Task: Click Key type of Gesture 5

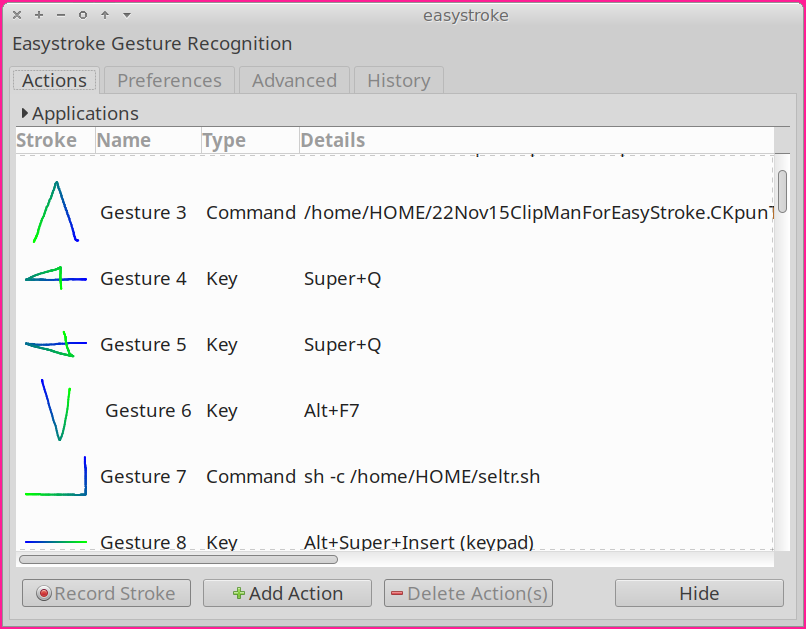Action: (x=222, y=345)
